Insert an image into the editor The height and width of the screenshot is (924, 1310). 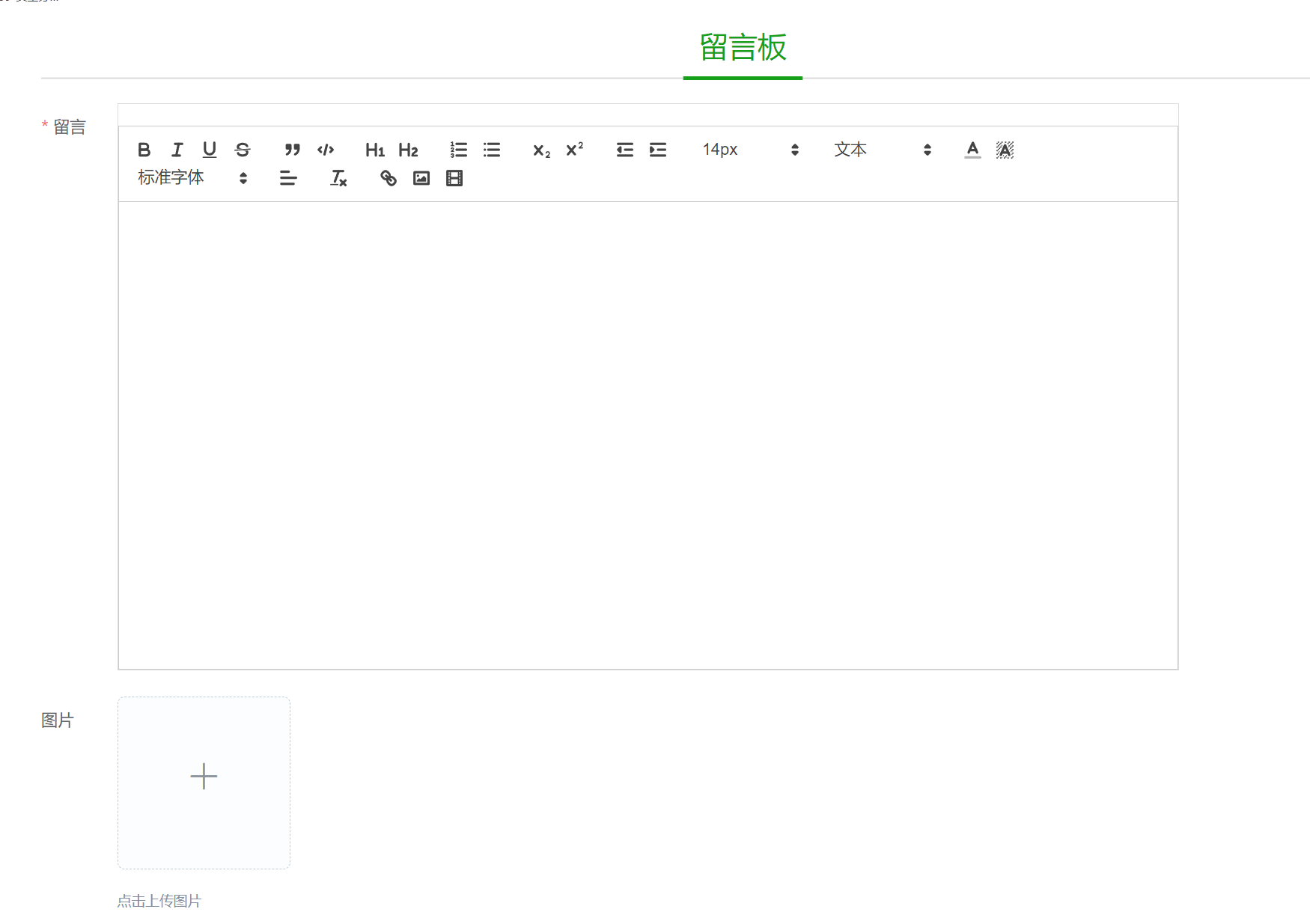tap(421, 178)
